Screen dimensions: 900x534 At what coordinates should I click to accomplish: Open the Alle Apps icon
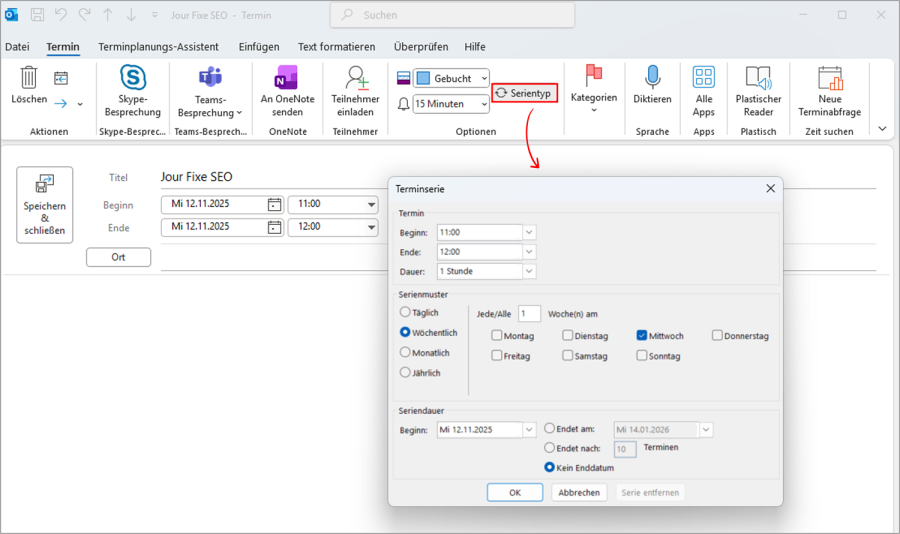pos(704,76)
